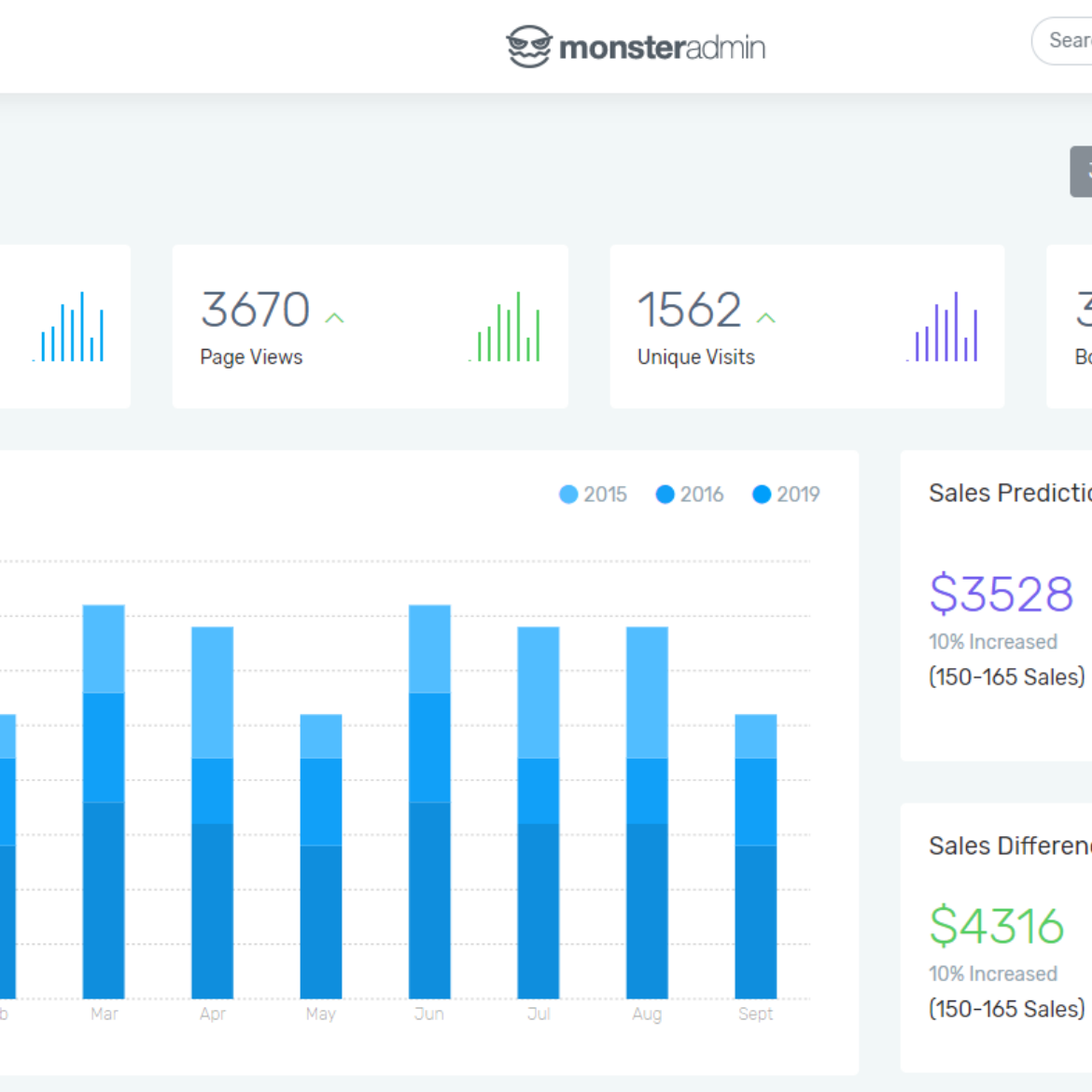Toggle the 2015 legend series

(x=594, y=494)
